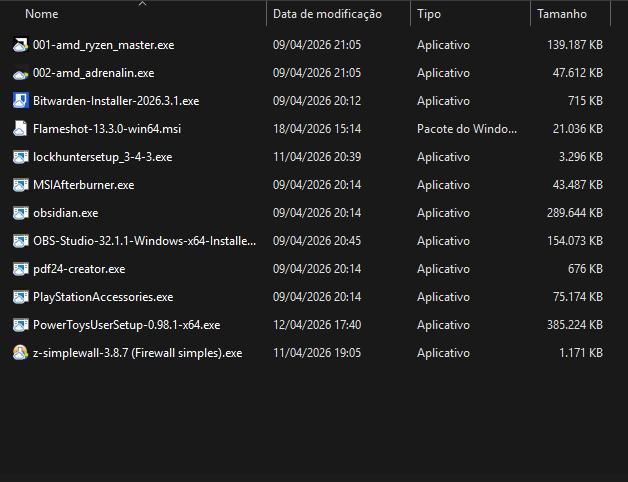
Task: Click the LockHunter setup file icon
Action: pos(21,157)
